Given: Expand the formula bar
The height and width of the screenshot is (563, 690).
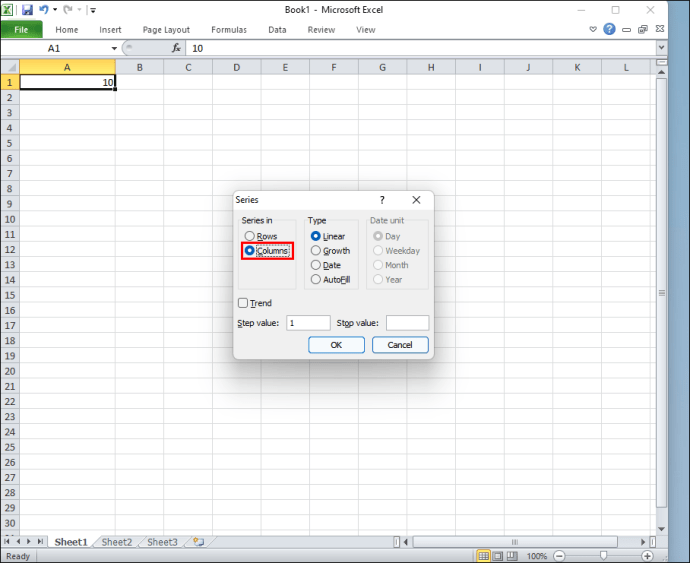Looking at the screenshot, I should coord(661,48).
